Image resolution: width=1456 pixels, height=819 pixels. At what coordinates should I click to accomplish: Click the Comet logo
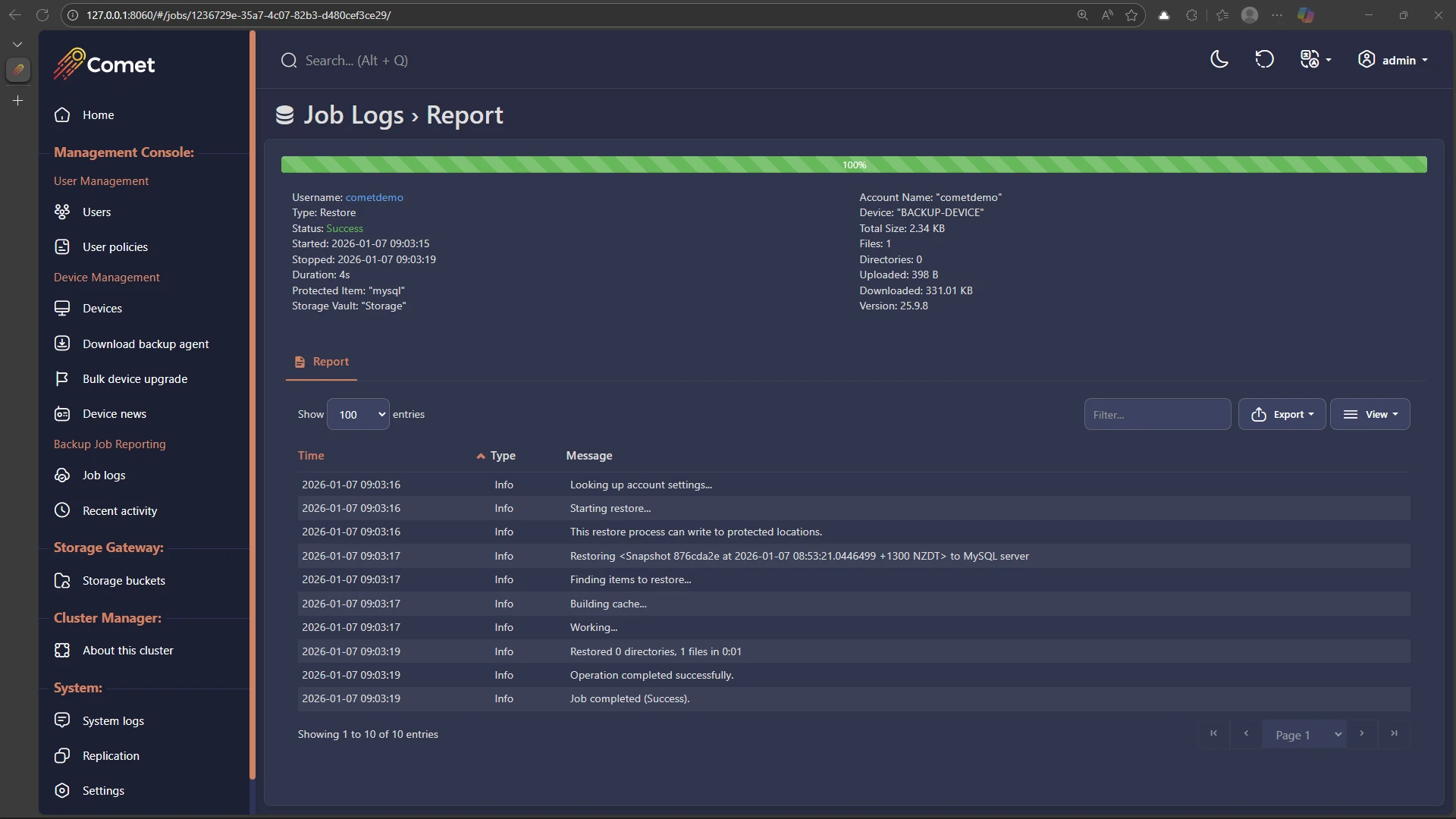[x=104, y=64]
